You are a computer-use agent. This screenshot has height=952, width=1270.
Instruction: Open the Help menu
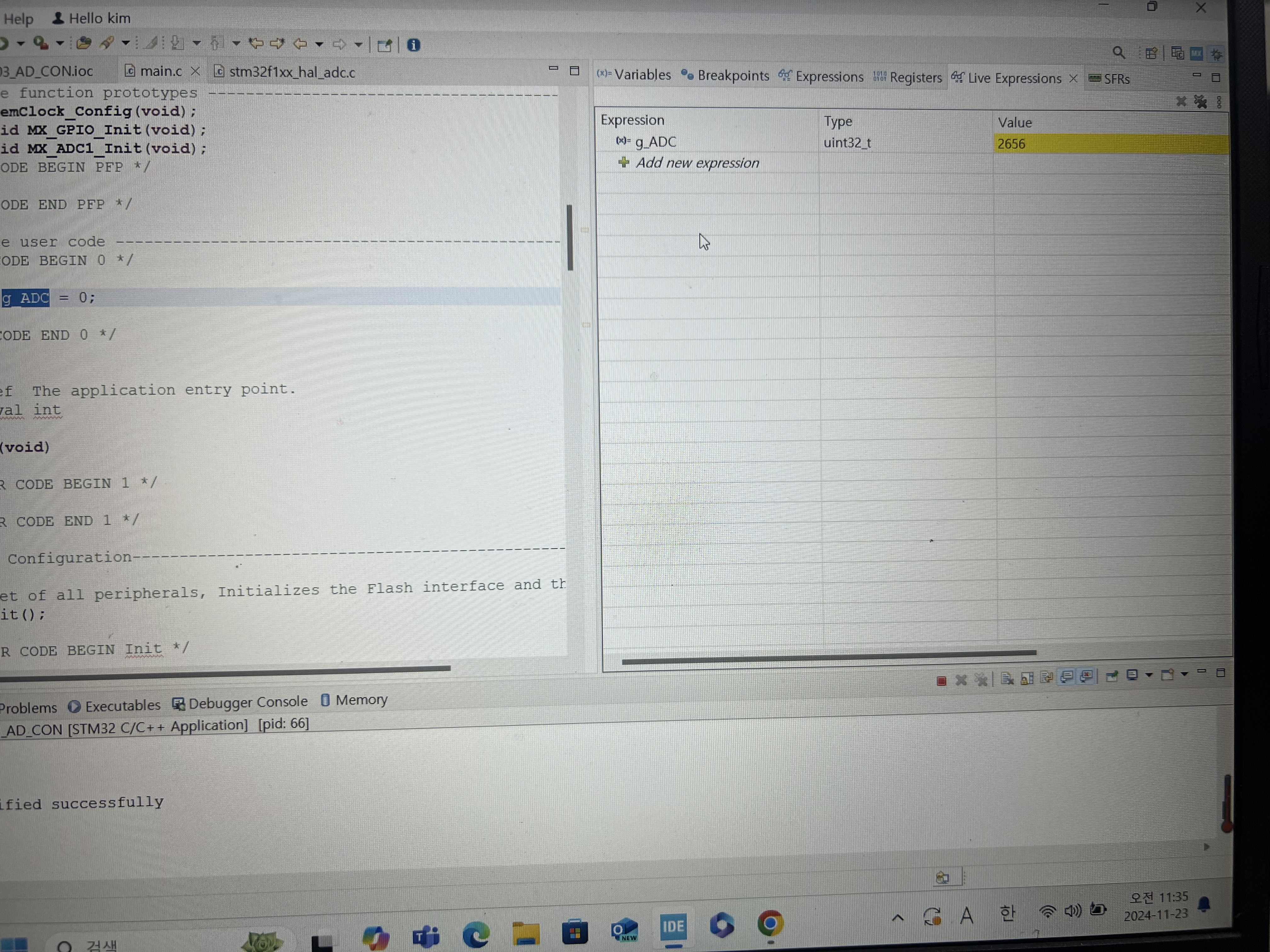pos(18,19)
